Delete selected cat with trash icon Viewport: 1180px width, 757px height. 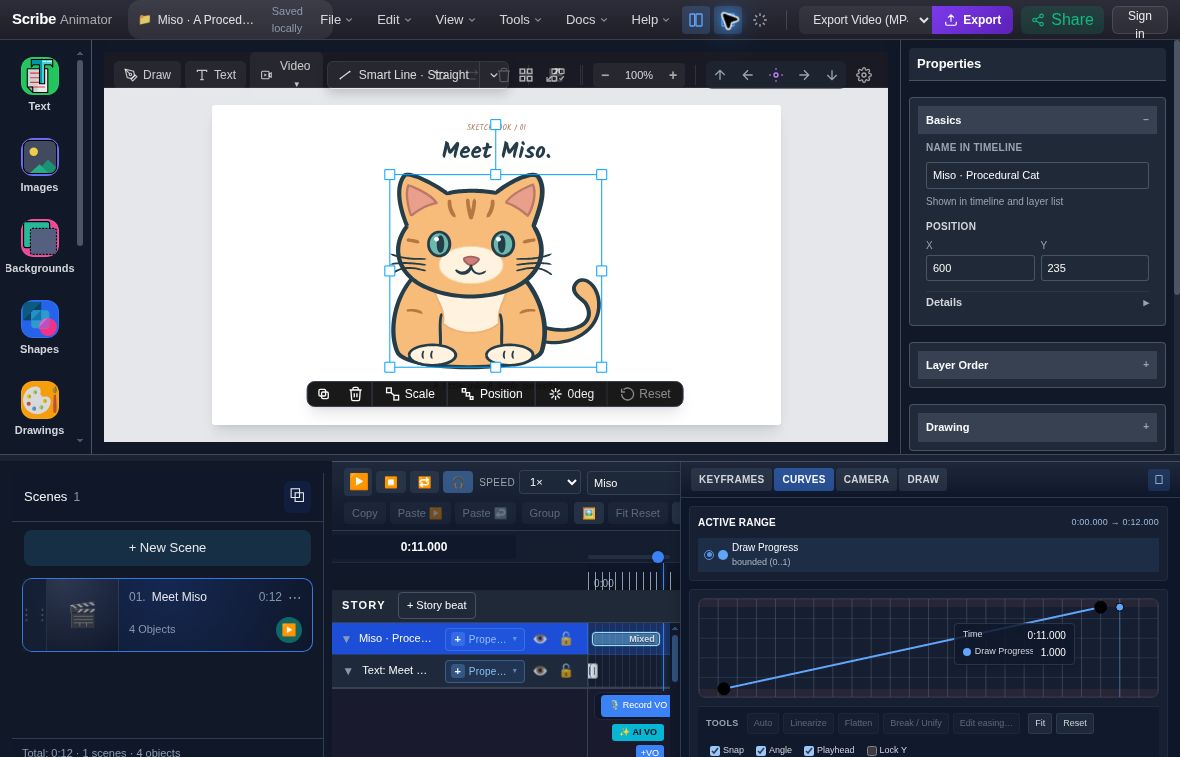click(x=356, y=394)
